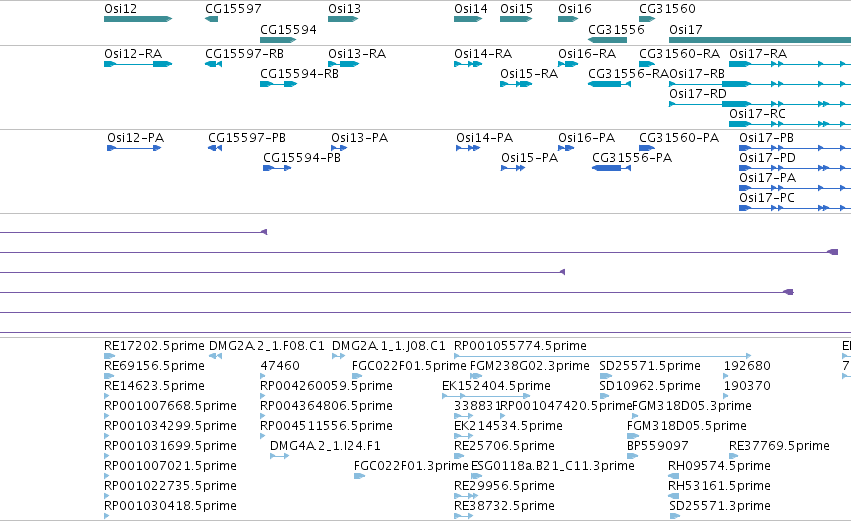Viewport: 851px width, 521px height.
Task: Select the 47460 feature label
Action: 280,366
